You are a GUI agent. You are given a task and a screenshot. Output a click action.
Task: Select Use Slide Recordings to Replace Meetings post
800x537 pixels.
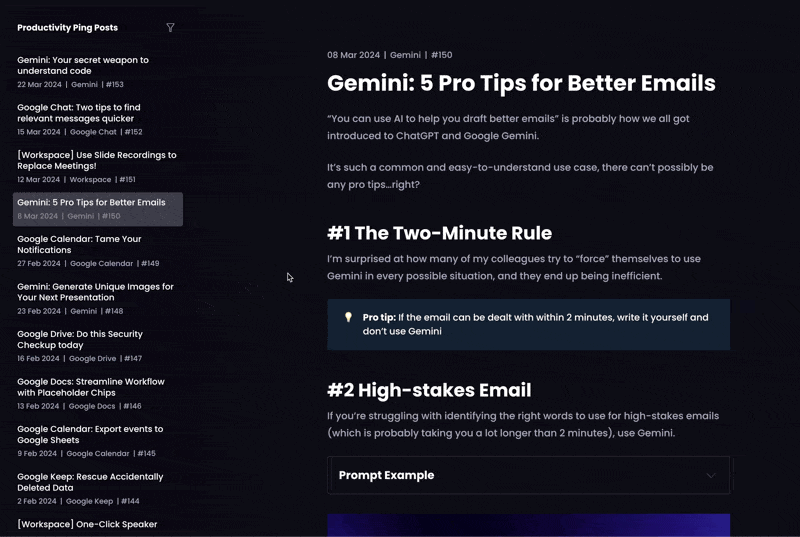97,167
